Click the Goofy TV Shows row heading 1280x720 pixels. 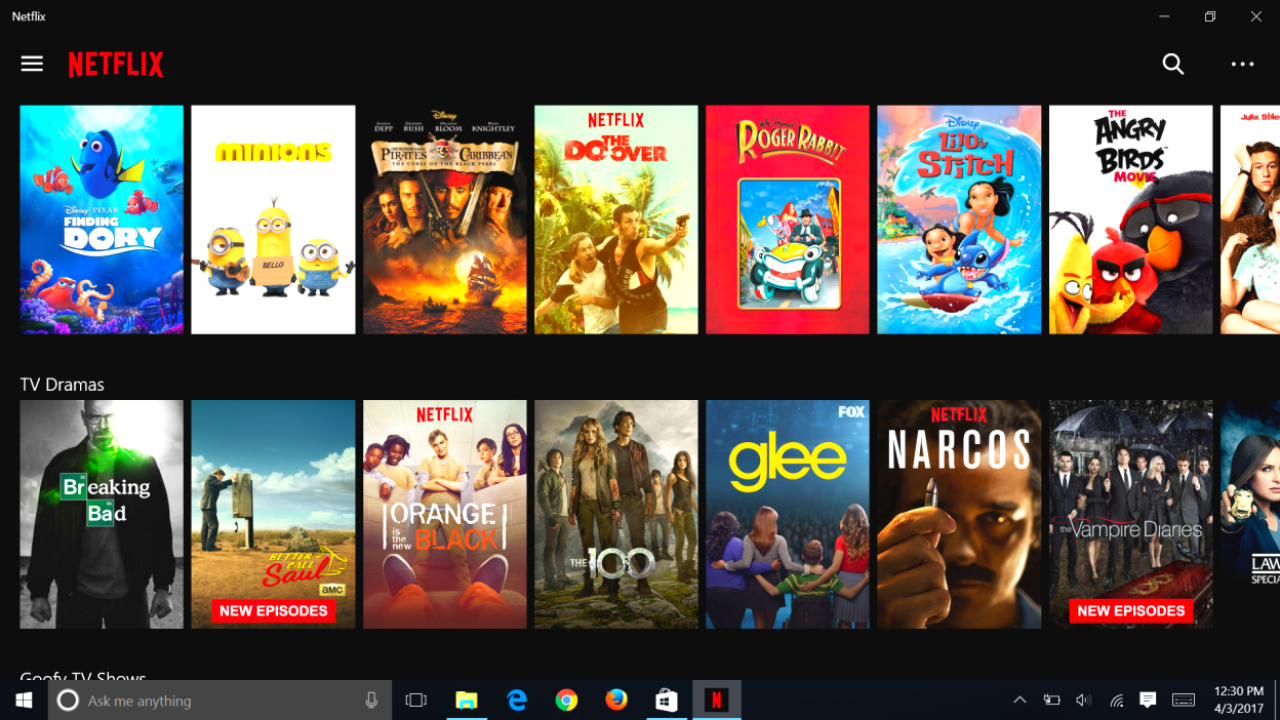(83, 676)
